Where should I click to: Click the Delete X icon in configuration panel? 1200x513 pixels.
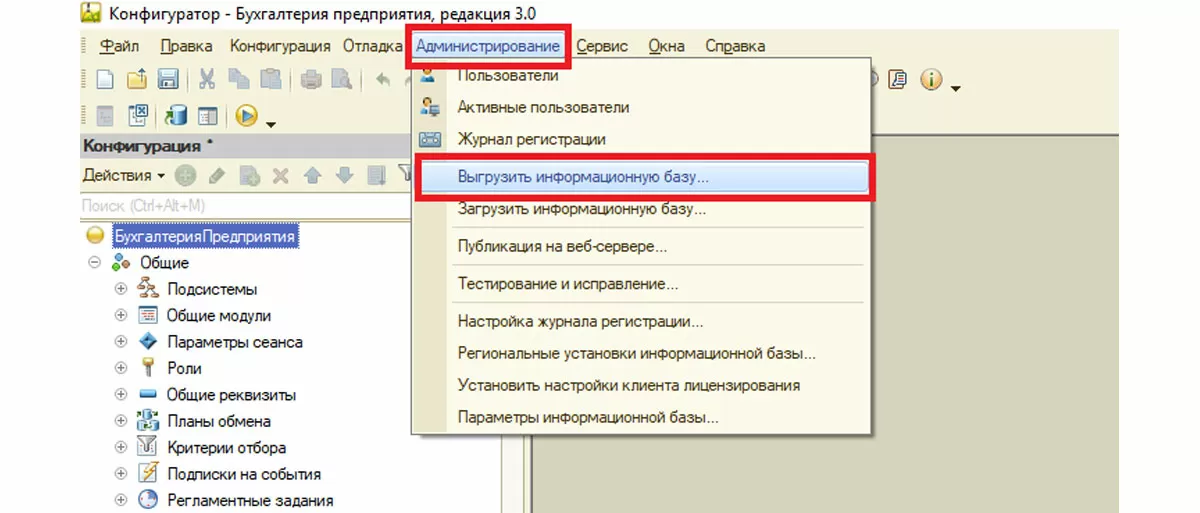281,176
